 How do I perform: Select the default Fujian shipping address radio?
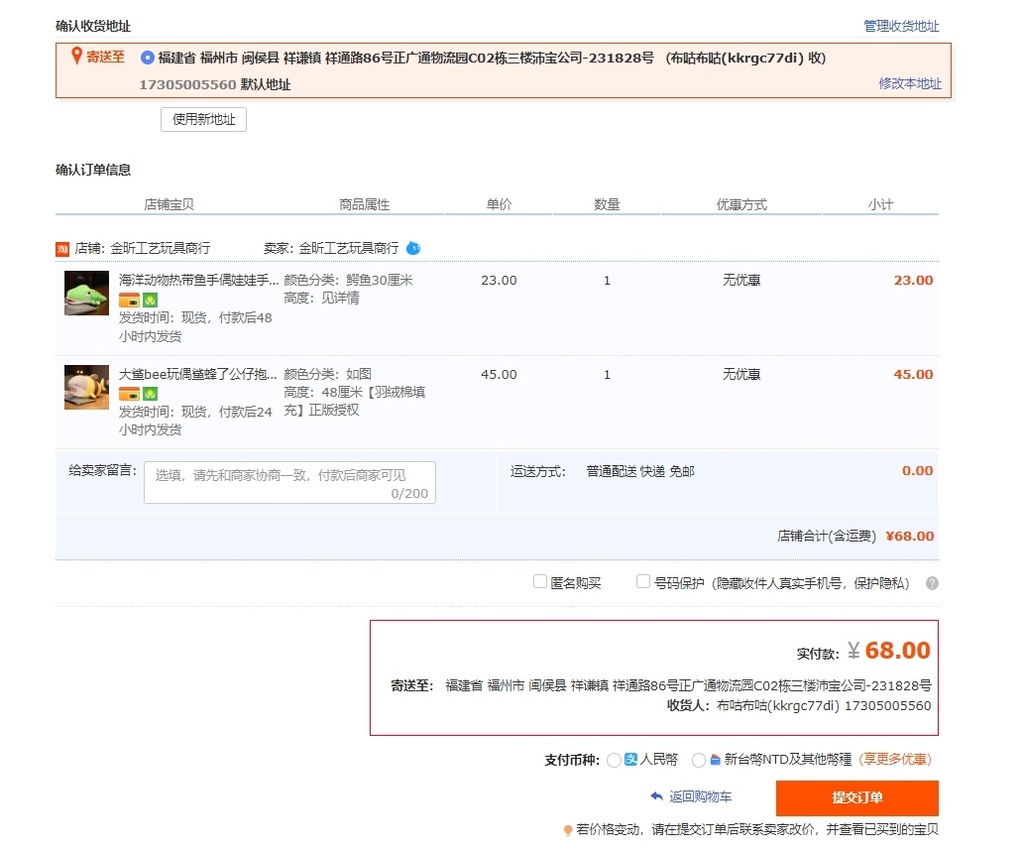147,57
